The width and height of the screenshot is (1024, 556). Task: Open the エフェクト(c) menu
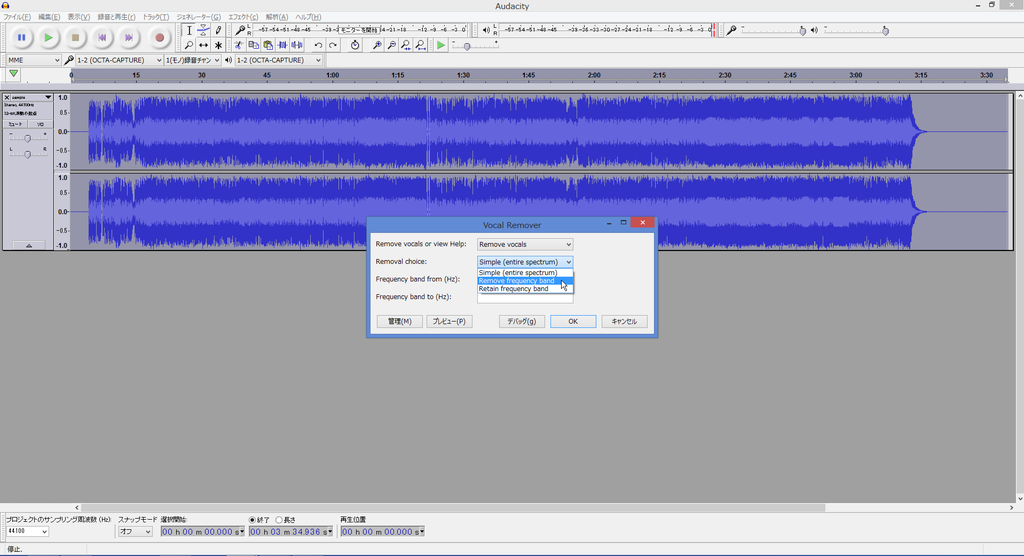click(243, 17)
